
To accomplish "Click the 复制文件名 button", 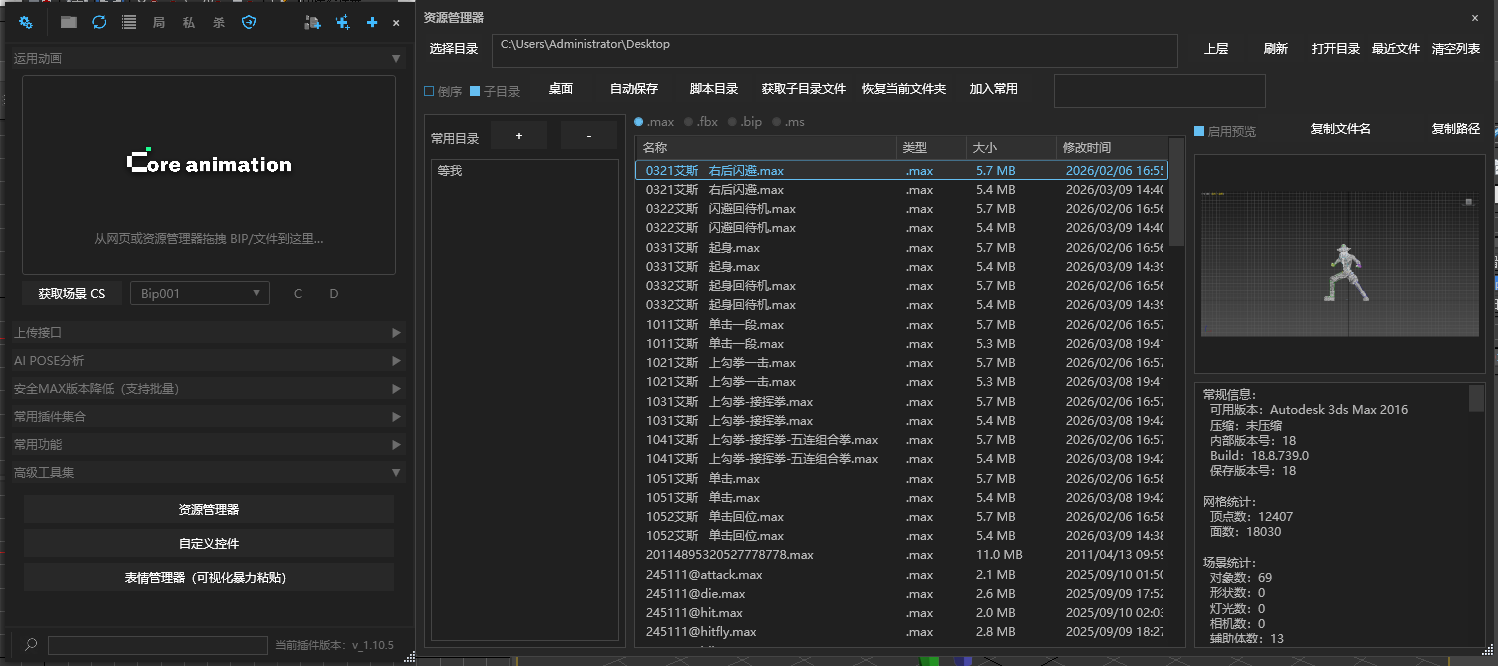I will pyautogui.click(x=1340, y=129).
